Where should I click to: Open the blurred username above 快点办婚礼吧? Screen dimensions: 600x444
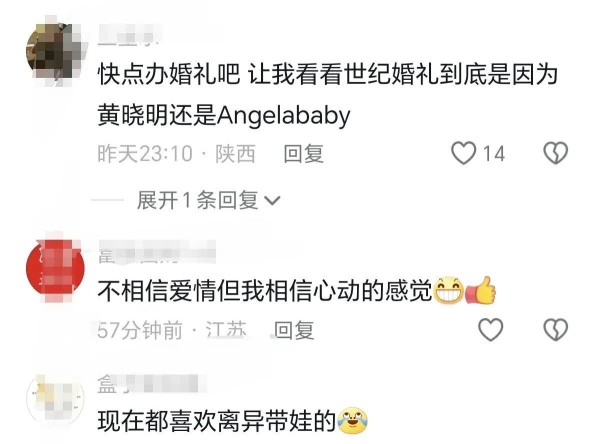pos(130,36)
